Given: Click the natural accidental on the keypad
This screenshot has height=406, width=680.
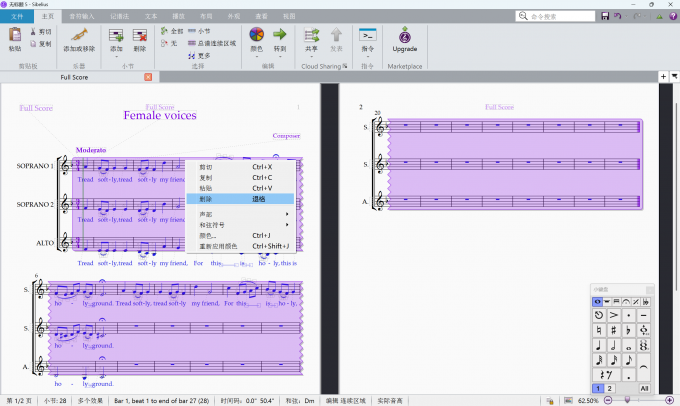Looking at the screenshot, I should pyautogui.click(x=599, y=330).
